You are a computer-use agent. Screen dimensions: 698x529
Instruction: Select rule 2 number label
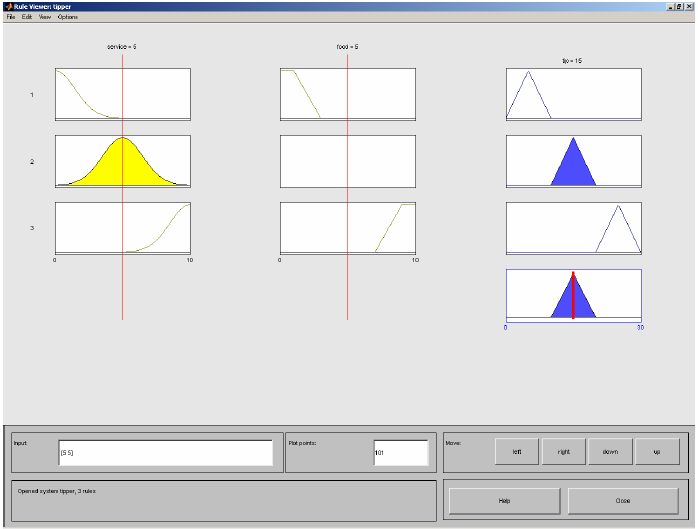[32, 161]
